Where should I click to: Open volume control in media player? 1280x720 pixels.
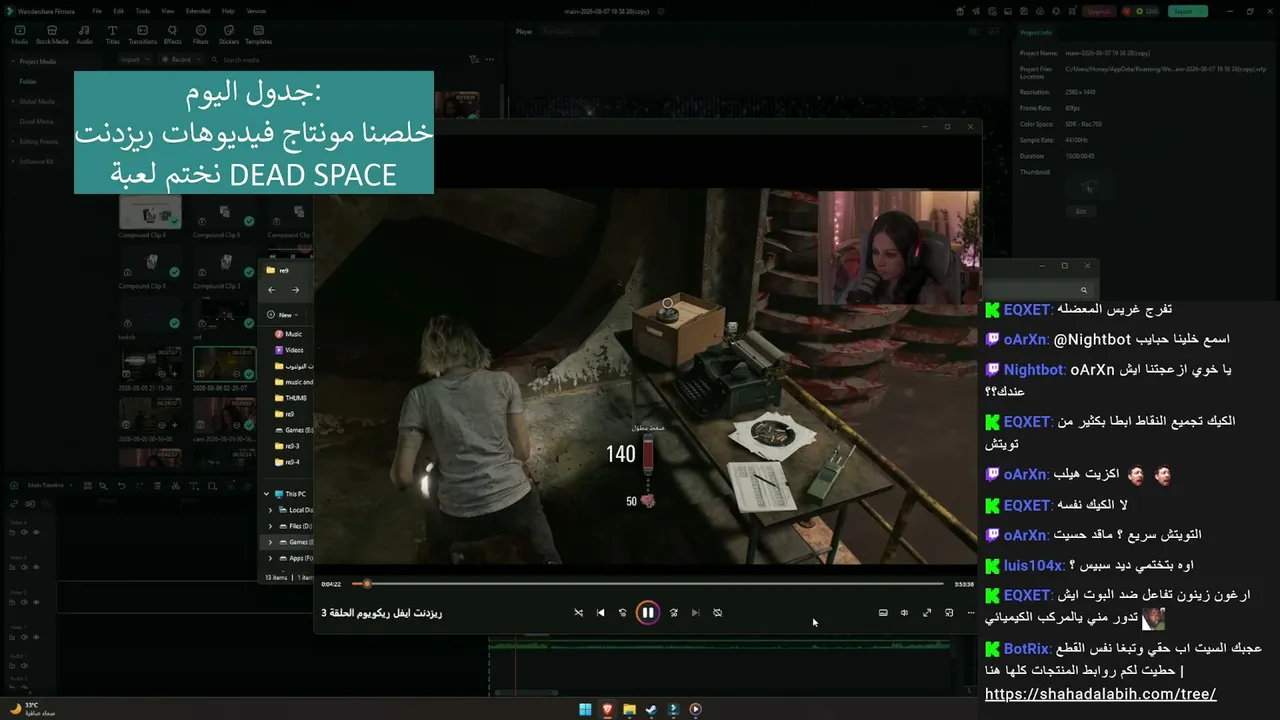tap(904, 613)
